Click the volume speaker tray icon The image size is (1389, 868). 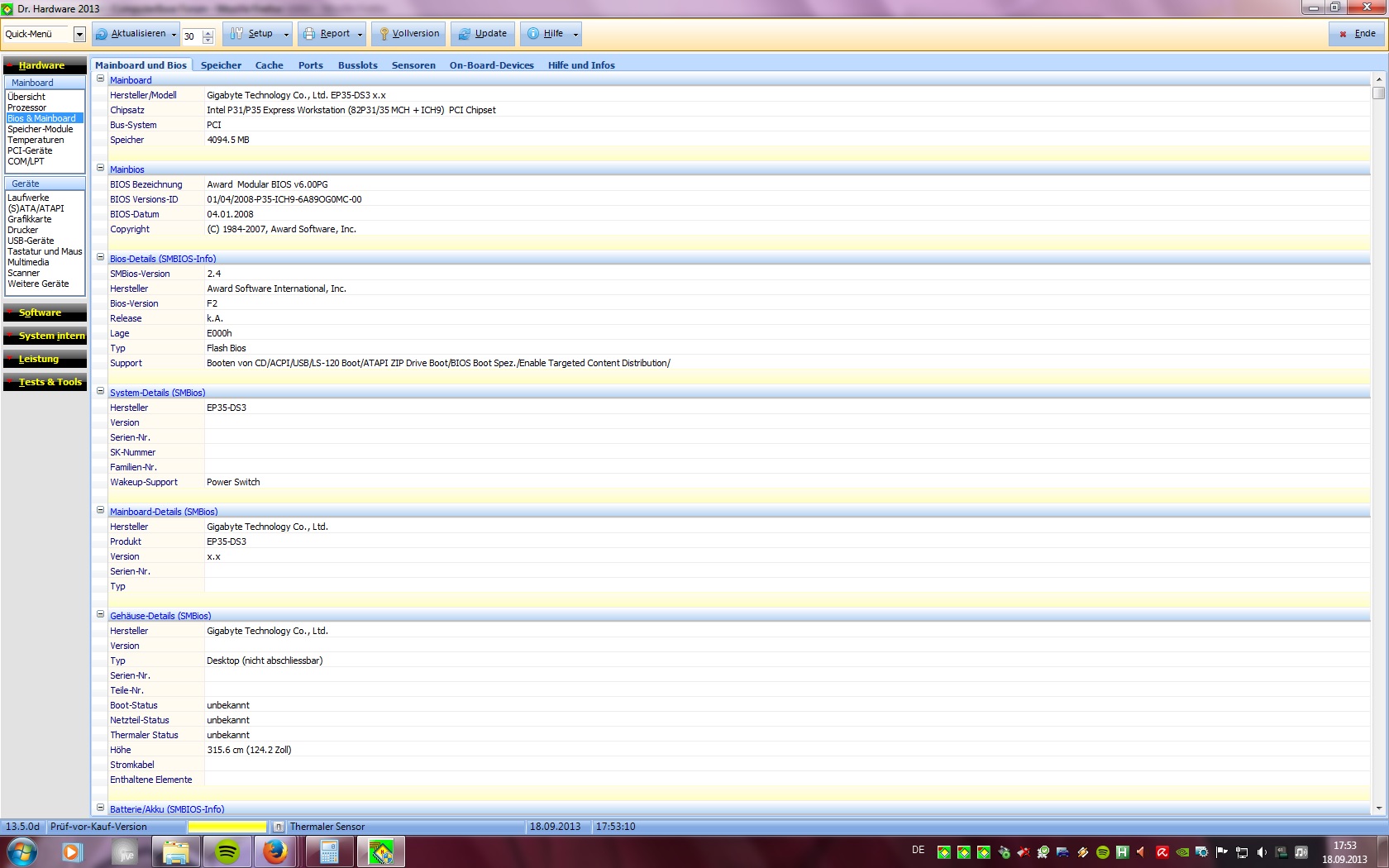coord(1262,852)
